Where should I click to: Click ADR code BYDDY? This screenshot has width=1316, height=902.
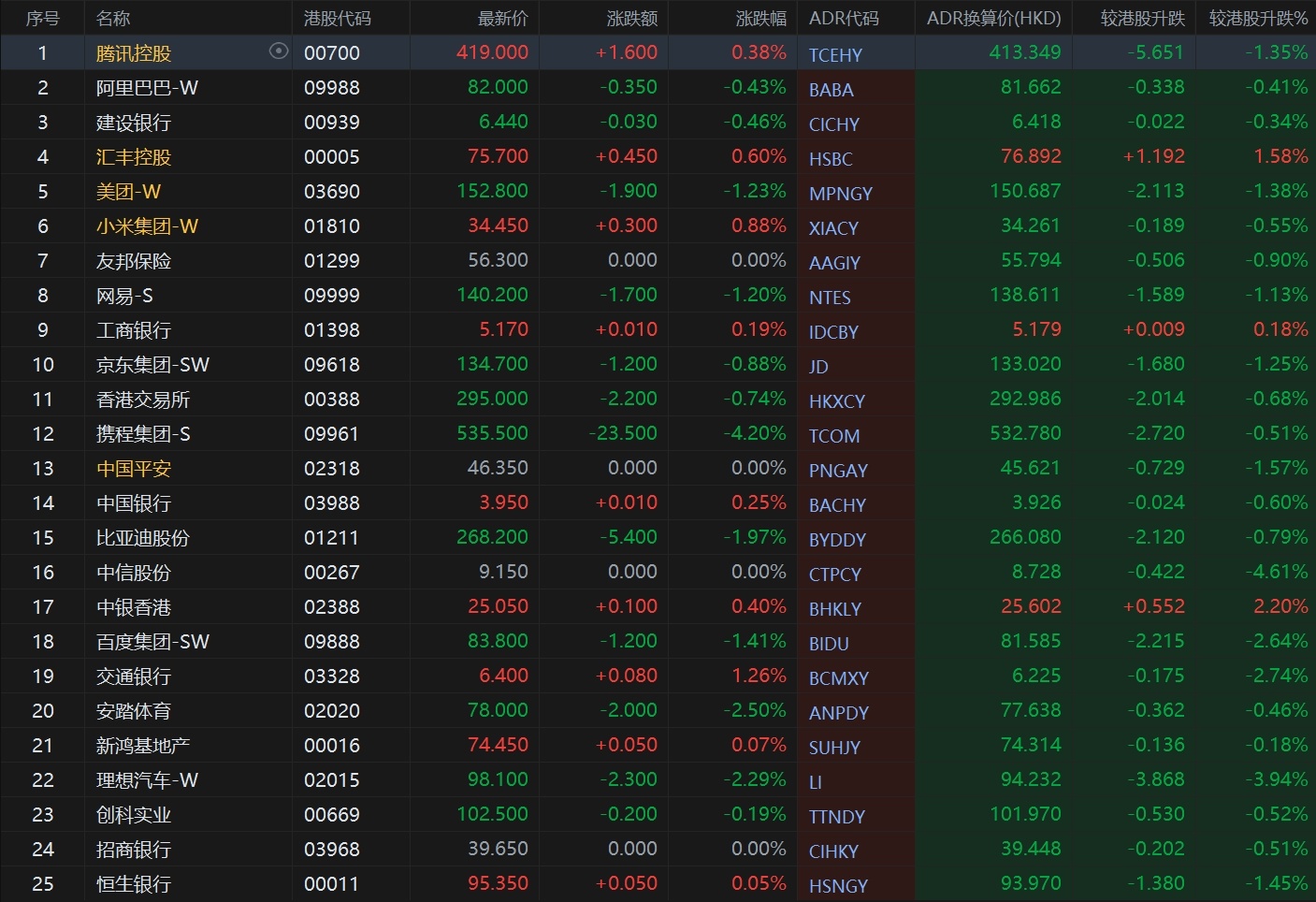837,540
